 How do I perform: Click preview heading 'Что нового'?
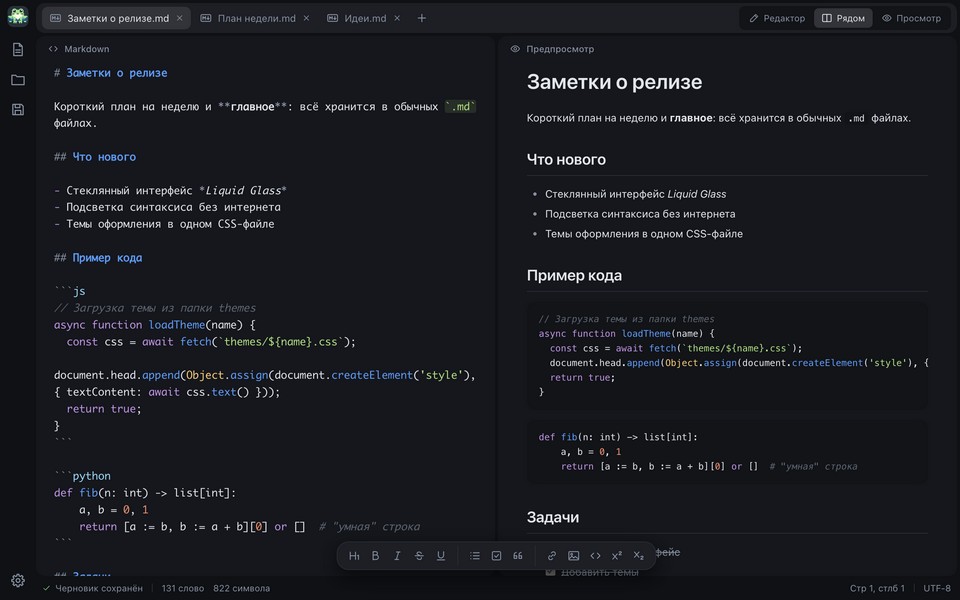tap(566, 160)
